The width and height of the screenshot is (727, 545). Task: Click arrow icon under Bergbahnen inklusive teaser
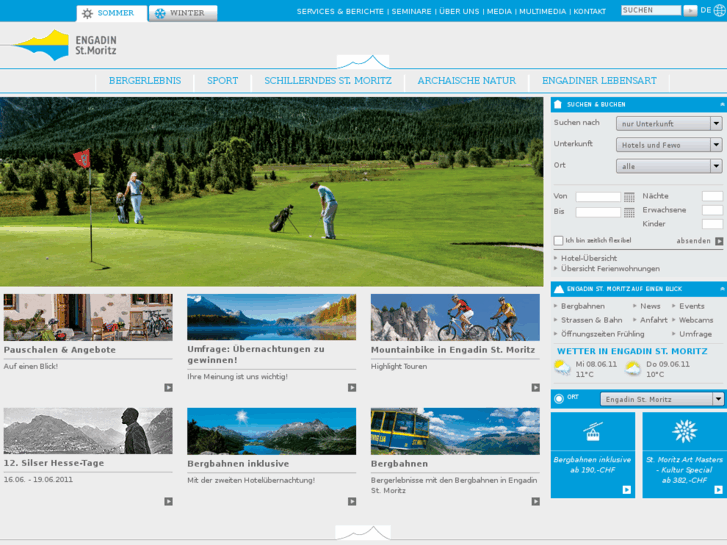point(352,501)
